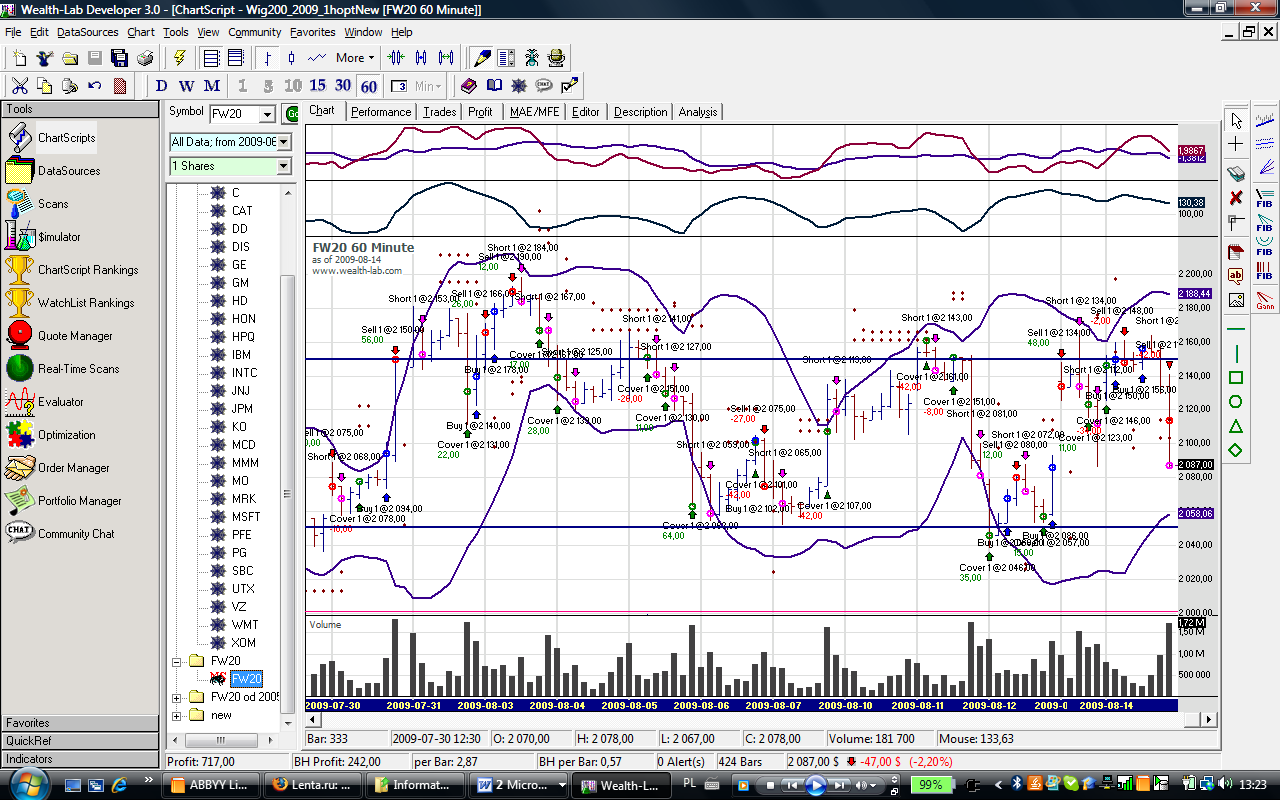Click the chart scroll right arrow

click(1209, 719)
